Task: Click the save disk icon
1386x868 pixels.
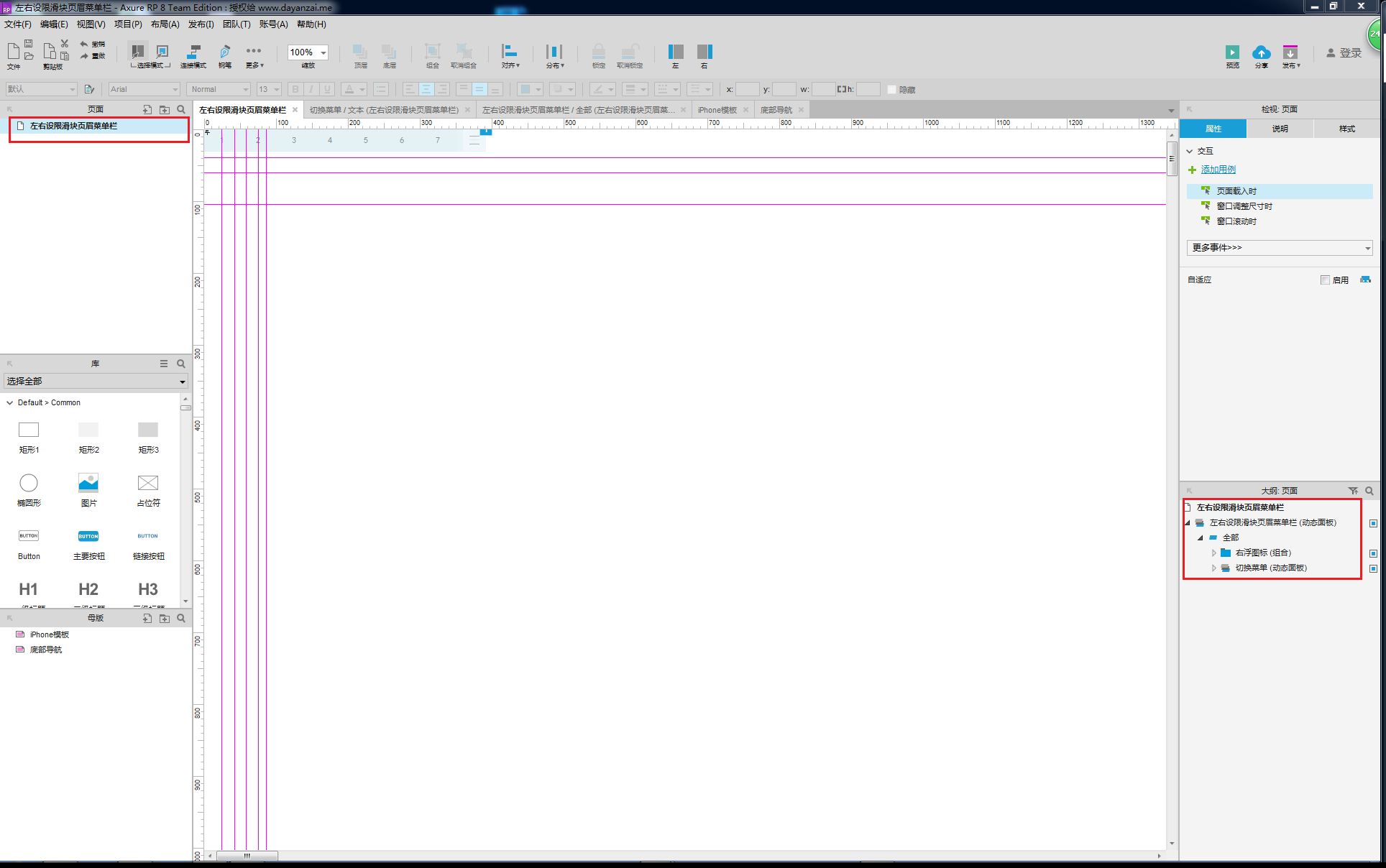Action: tap(29, 44)
